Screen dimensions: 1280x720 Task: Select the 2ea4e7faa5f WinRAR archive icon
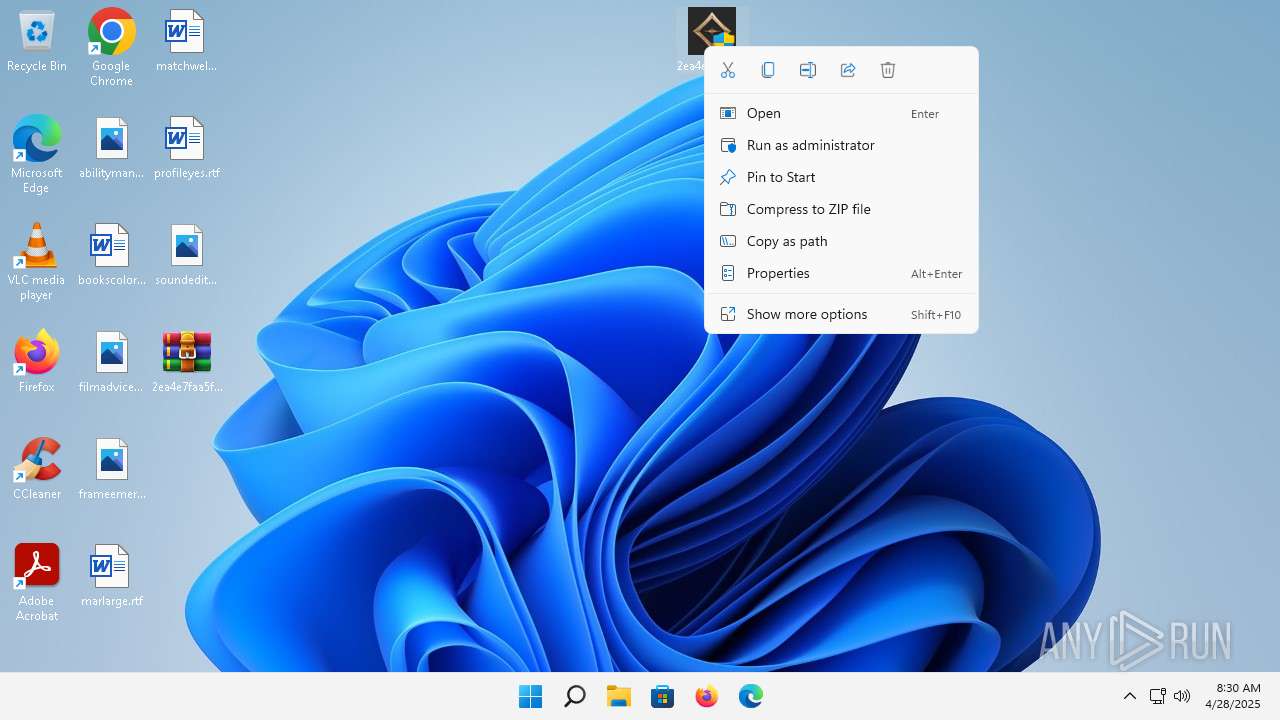[x=186, y=362]
